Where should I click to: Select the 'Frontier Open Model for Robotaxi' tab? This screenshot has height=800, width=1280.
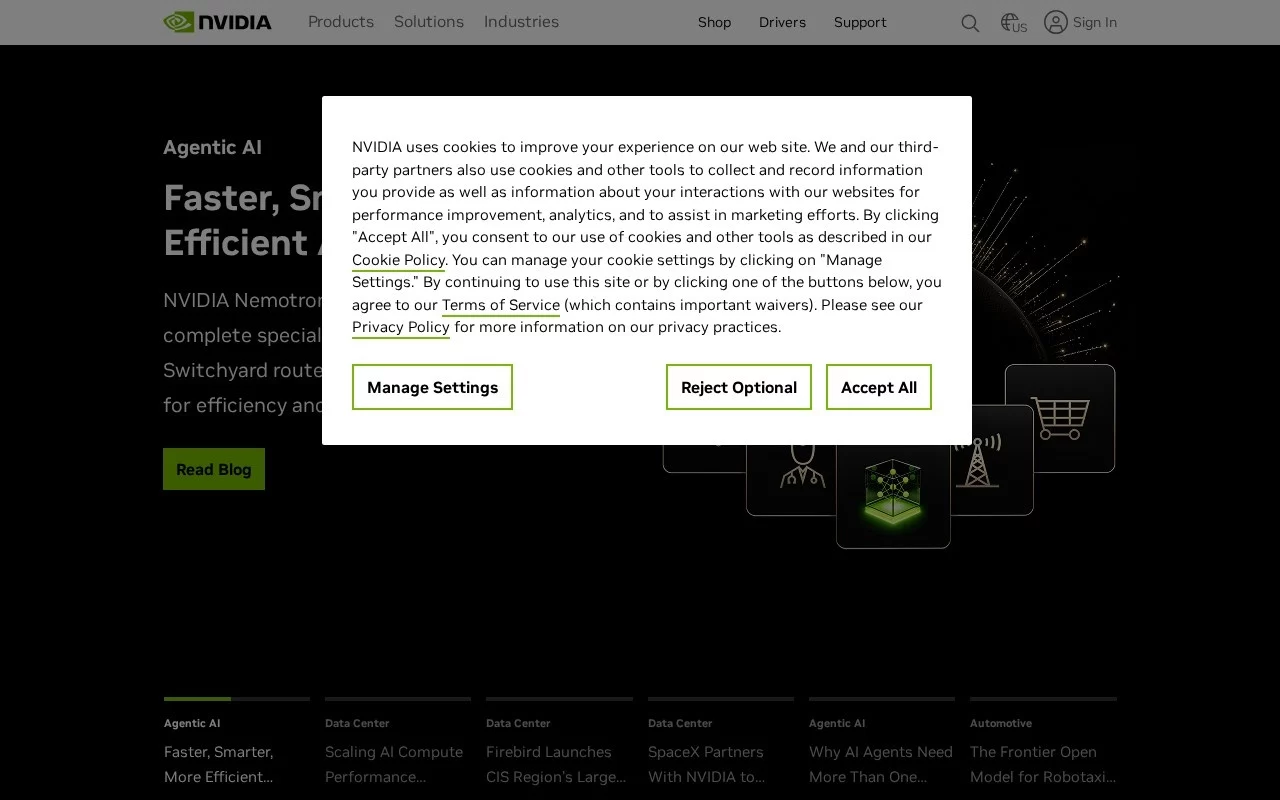[1043, 743]
